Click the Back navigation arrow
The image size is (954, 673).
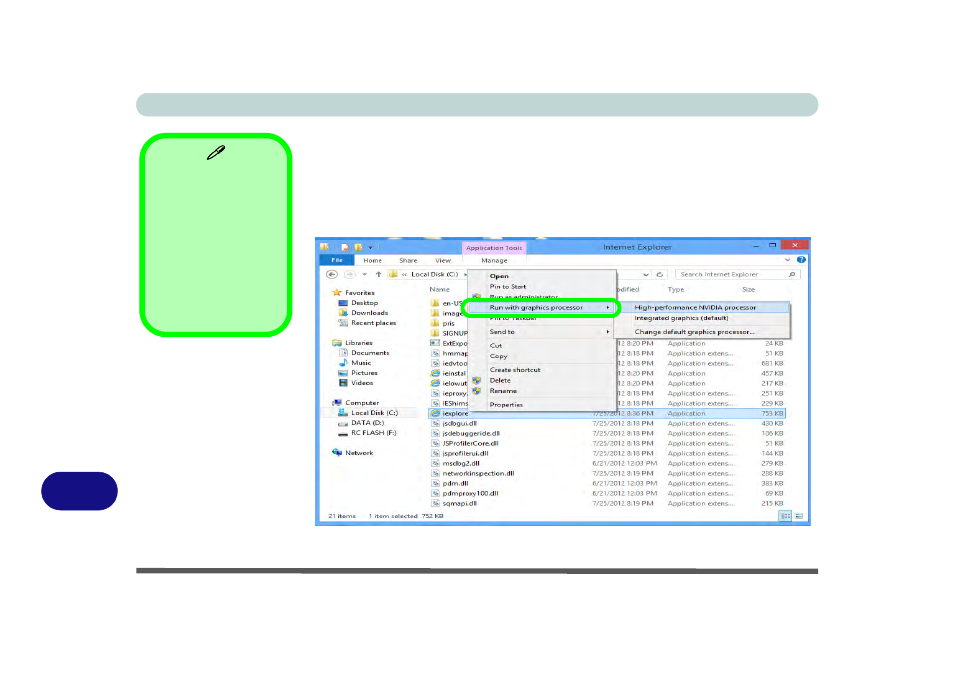332,274
